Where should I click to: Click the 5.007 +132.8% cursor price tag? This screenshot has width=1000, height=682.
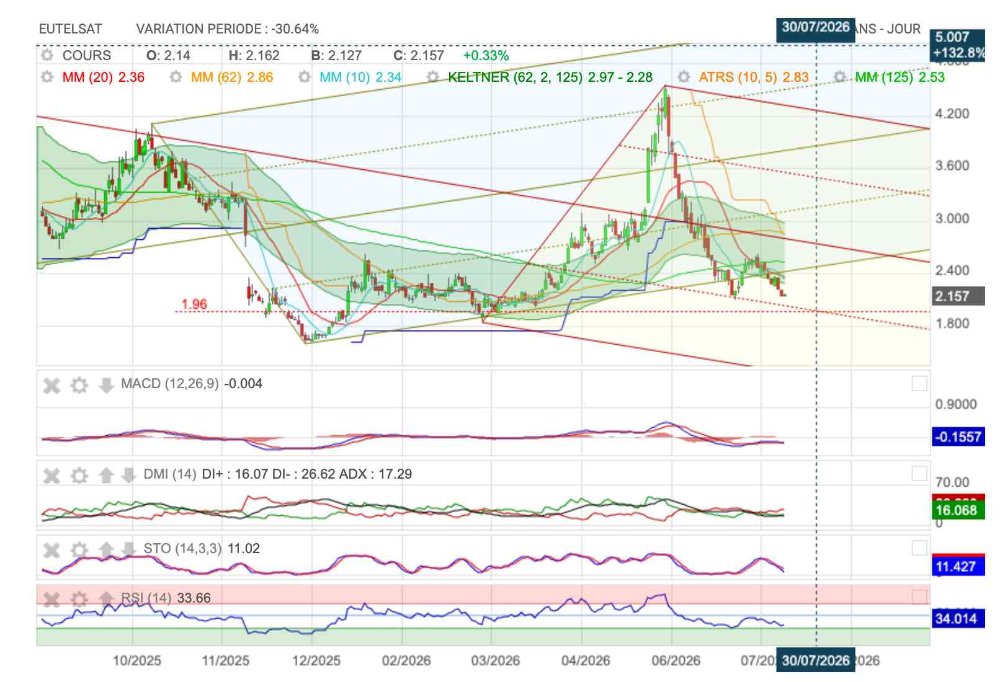(959, 45)
